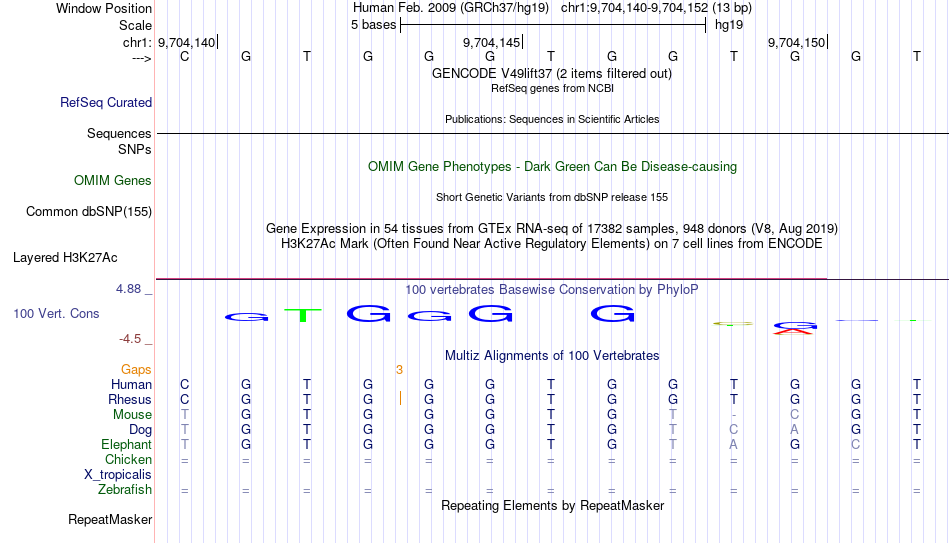Select the Chicken species label
950x543 pixels.
[x=128, y=459]
